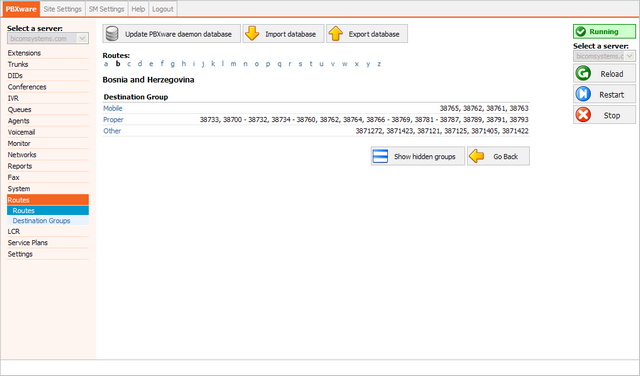Click the Go Back yellow arrow icon
The image size is (640, 376).
point(476,156)
